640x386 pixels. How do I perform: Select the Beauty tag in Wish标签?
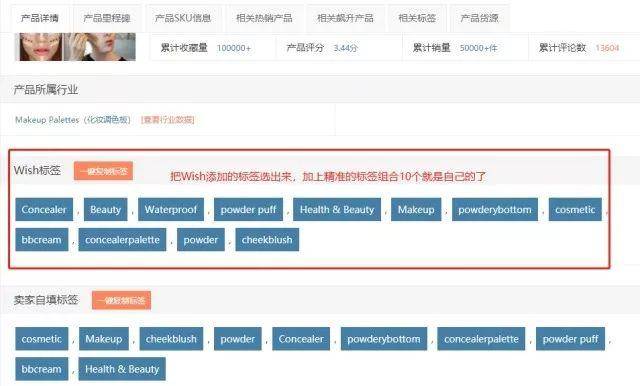click(106, 209)
